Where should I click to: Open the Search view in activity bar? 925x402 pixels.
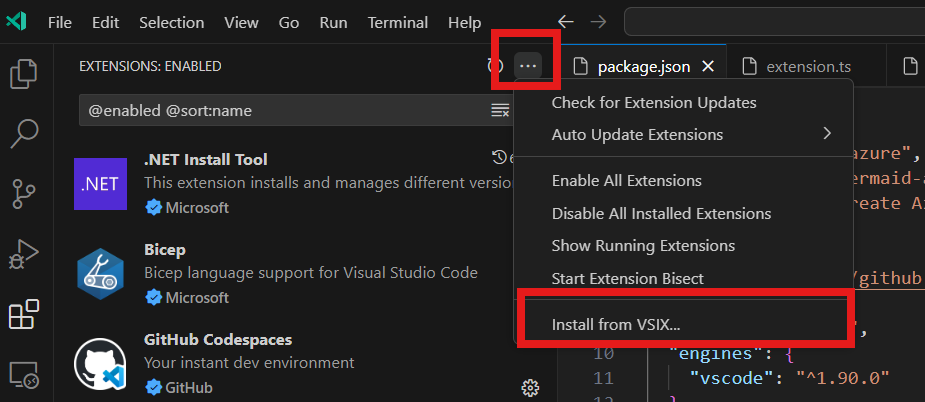click(x=24, y=134)
